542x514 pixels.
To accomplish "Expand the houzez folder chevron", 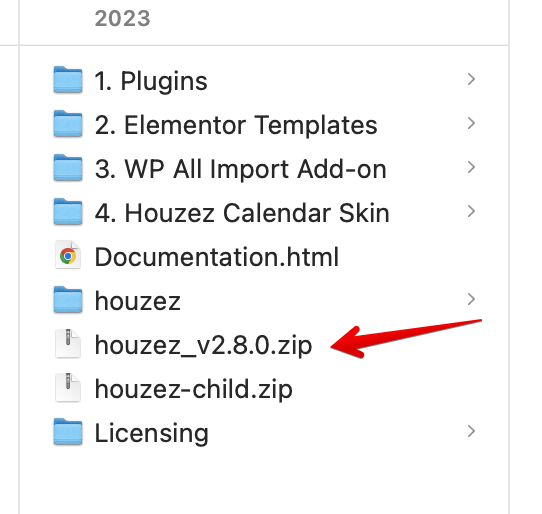I will click(471, 299).
